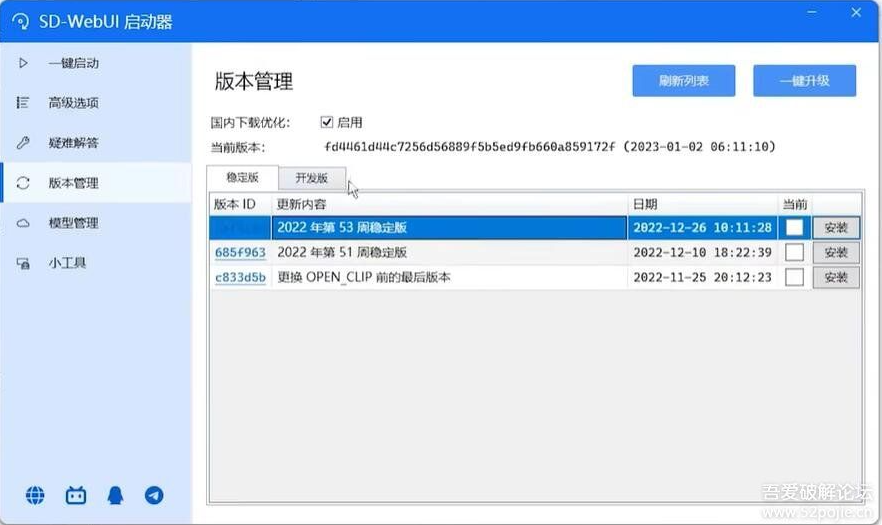This screenshot has width=882, height=525.
Task: Open the c833d5b version ID link
Action: coord(240,277)
